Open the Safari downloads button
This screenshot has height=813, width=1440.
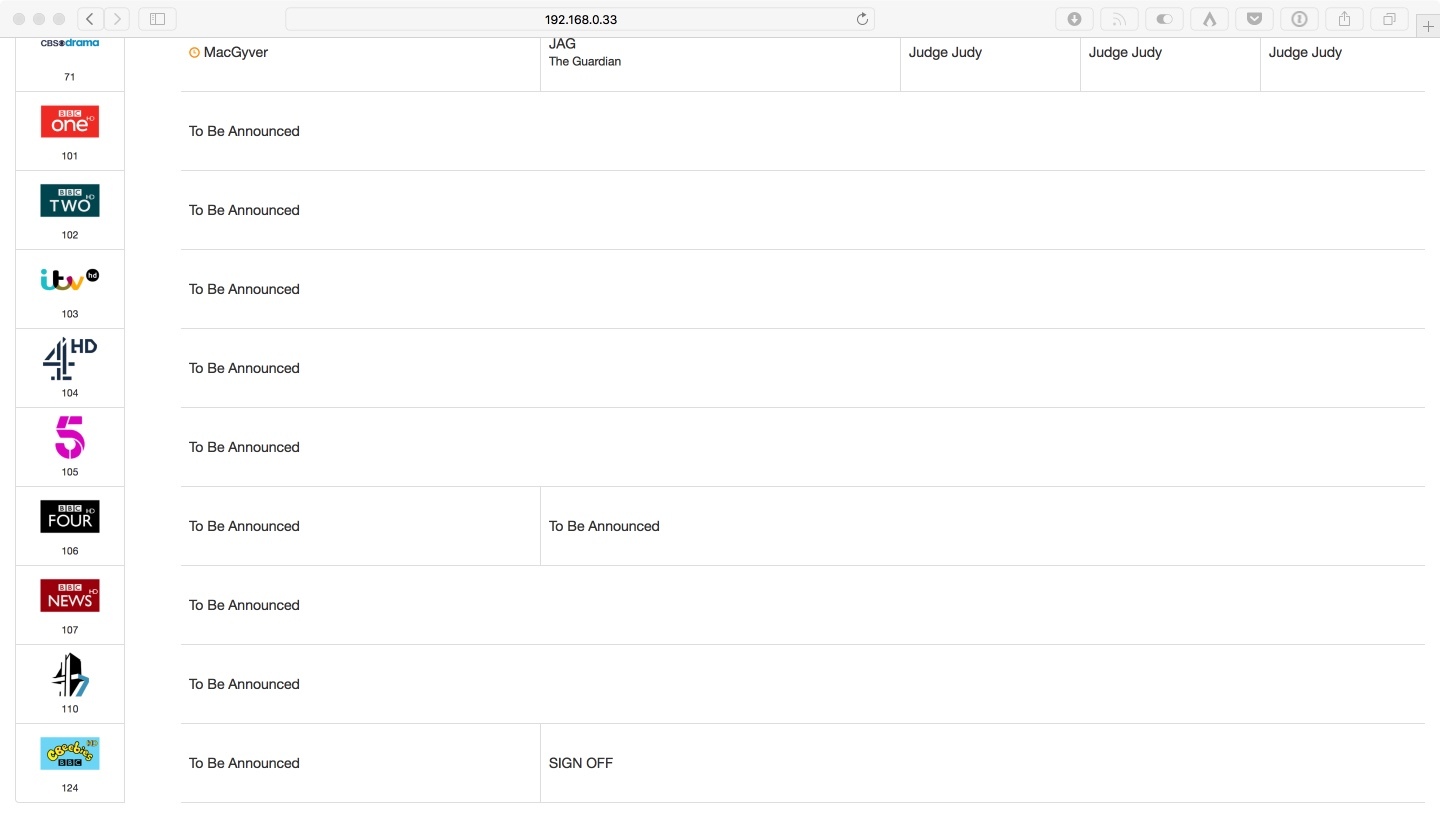(x=1074, y=19)
